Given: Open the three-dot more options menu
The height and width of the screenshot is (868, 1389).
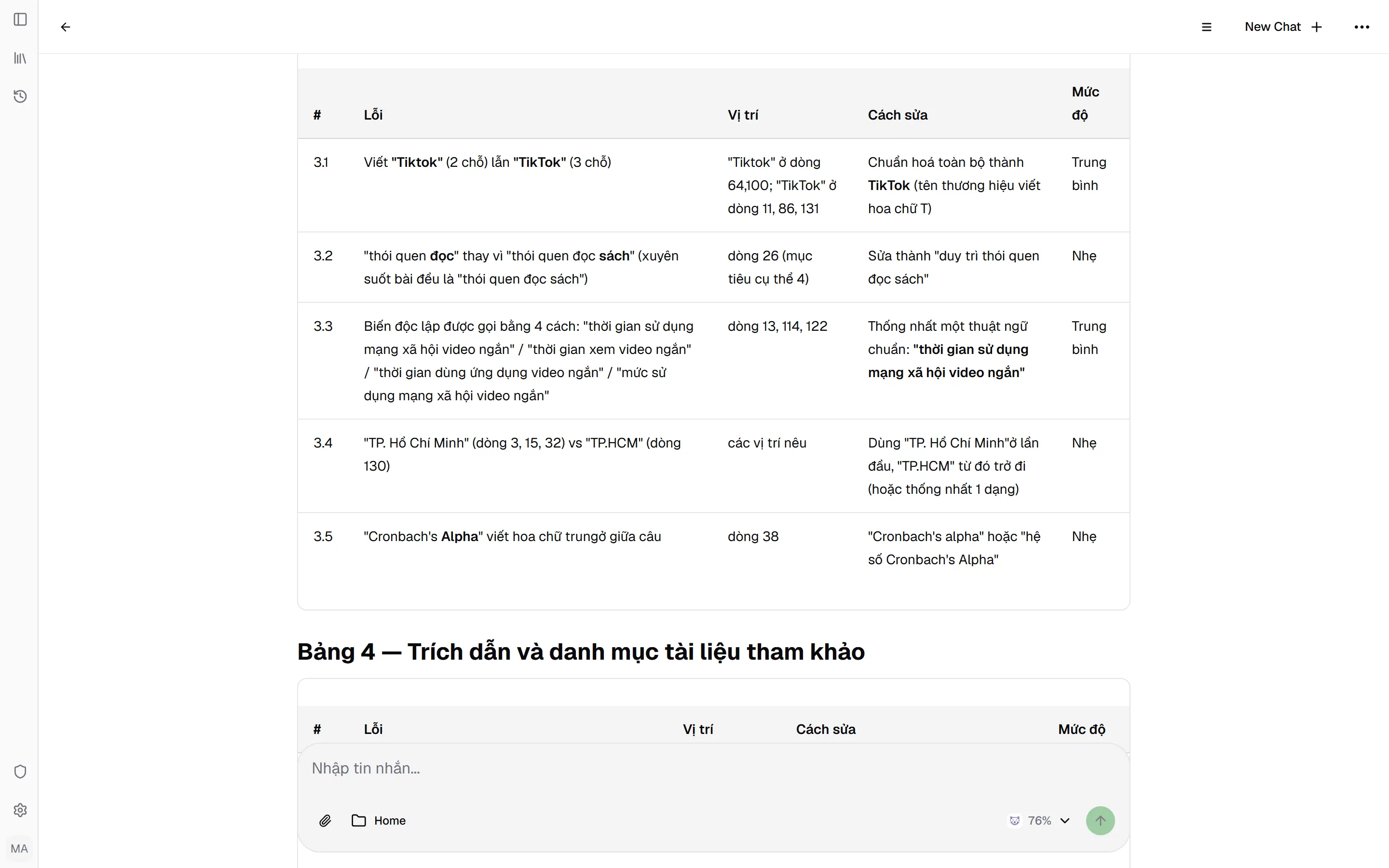Looking at the screenshot, I should tap(1362, 27).
